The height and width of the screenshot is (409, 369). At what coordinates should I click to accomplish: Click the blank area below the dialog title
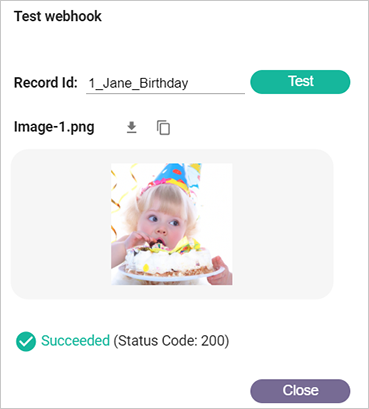click(x=183, y=43)
